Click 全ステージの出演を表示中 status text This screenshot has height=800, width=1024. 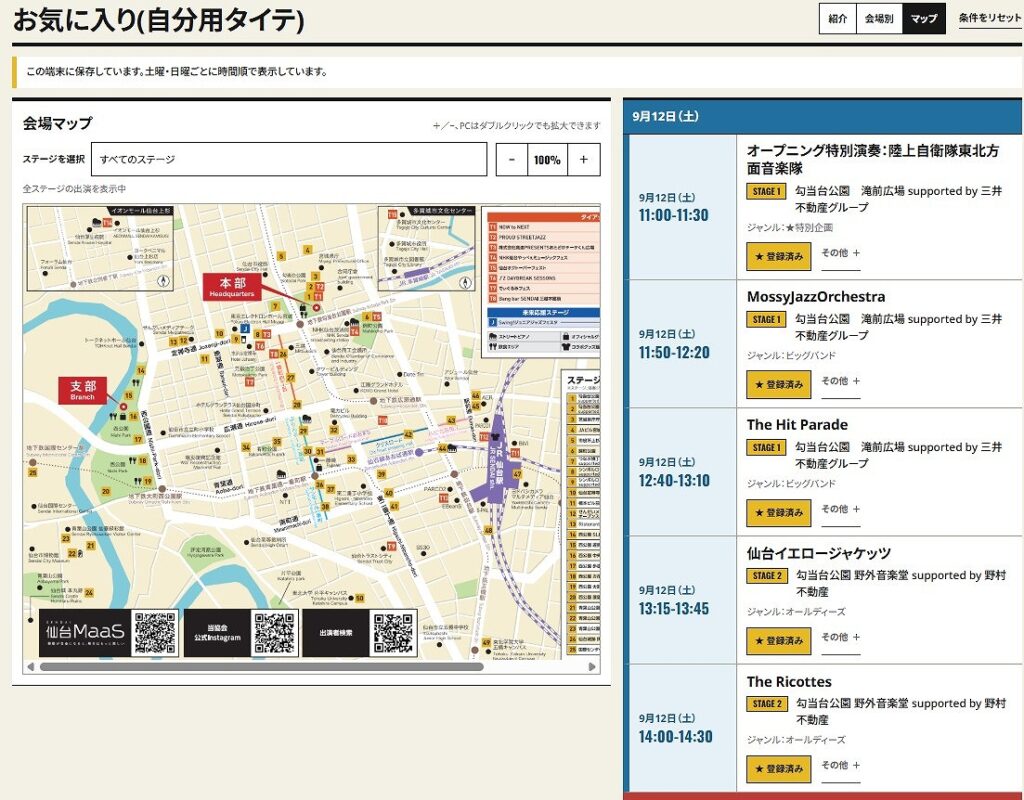(x=74, y=189)
